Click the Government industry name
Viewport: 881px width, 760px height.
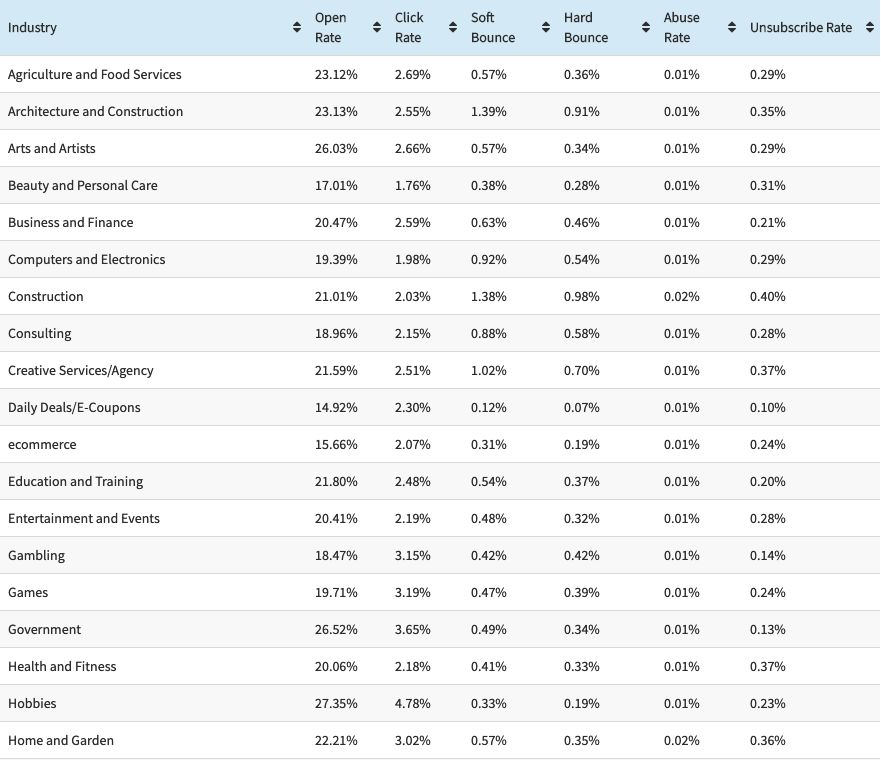click(x=45, y=630)
